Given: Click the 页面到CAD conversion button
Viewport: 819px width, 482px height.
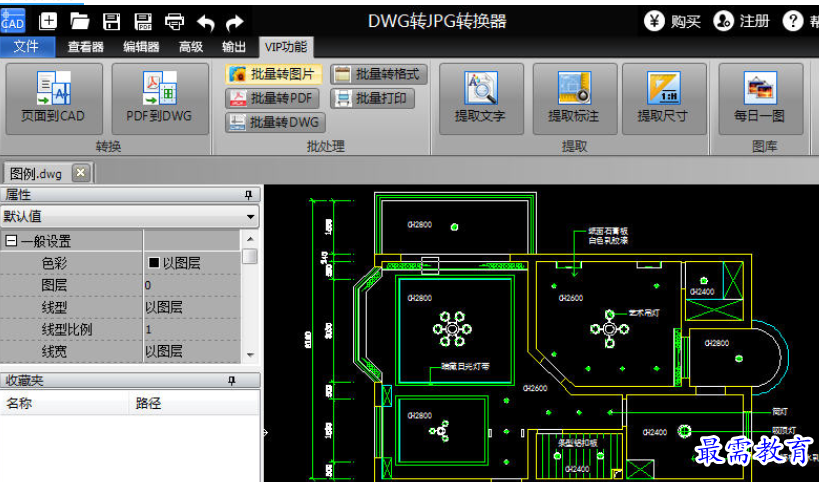Looking at the screenshot, I should click(x=54, y=99).
